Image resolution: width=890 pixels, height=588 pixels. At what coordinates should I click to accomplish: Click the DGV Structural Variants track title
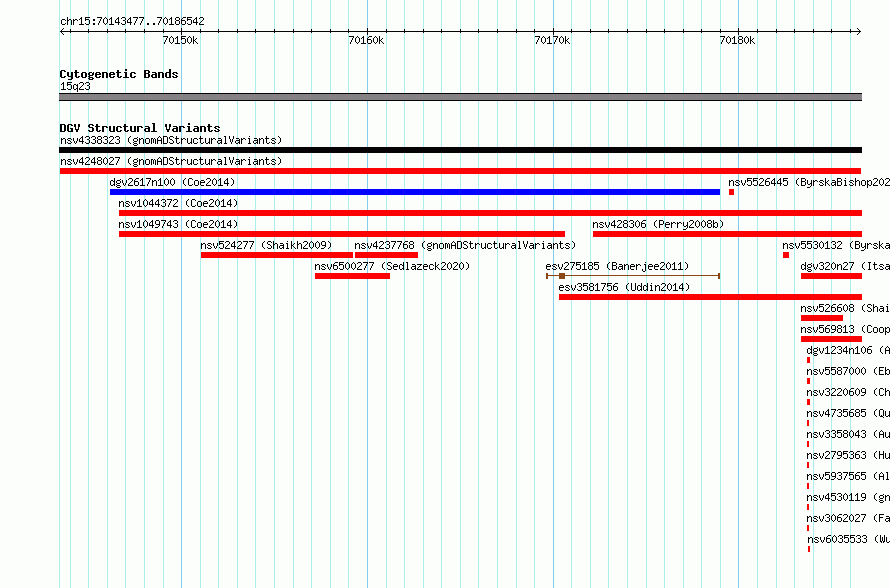coord(140,128)
